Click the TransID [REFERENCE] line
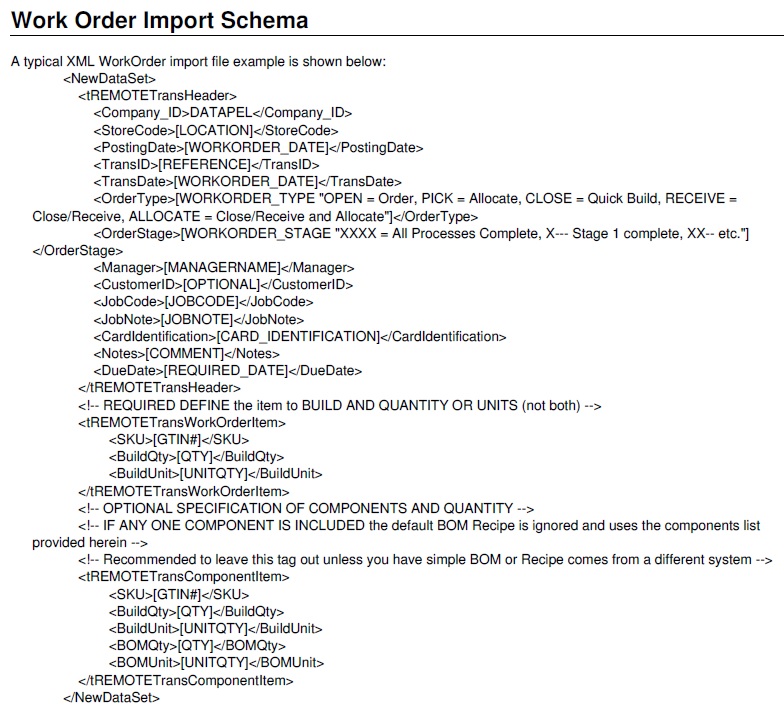 tap(206, 164)
